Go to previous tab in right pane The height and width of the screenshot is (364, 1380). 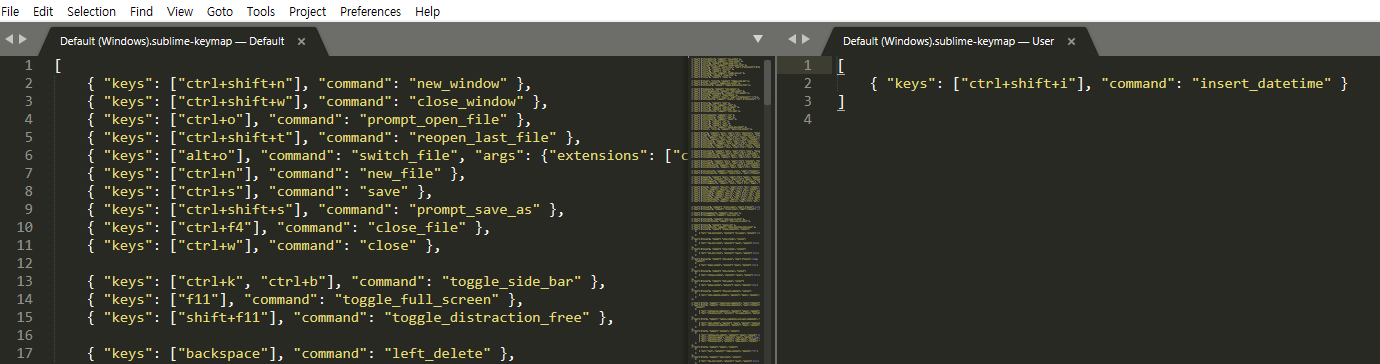[x=792, y=40]
